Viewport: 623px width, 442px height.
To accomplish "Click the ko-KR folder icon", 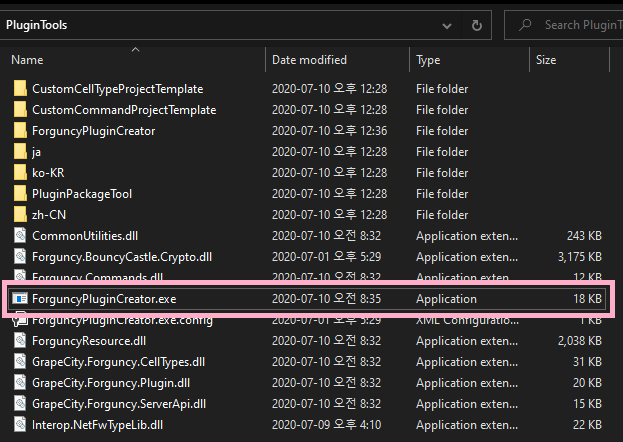I will pyautogui.click(x=20, y=173).
